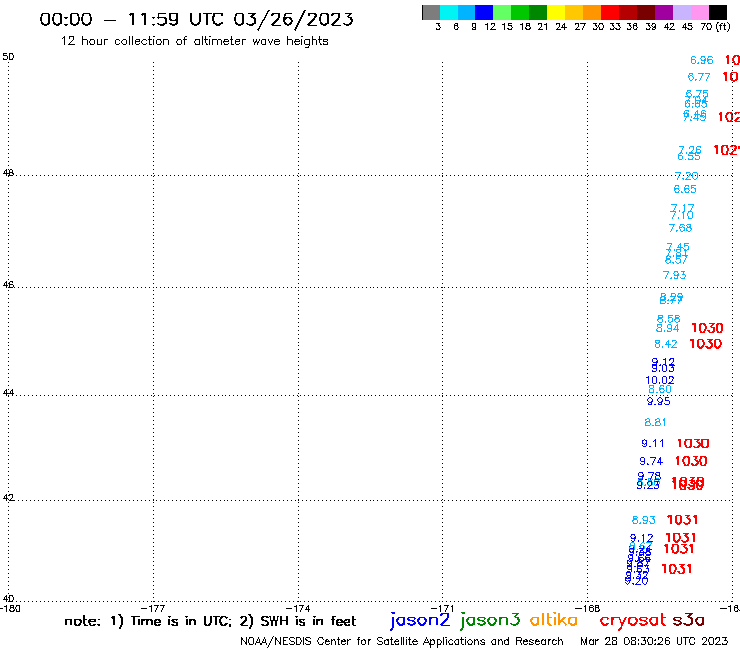Click the wave height value 8.42

(x=666, y=344)
